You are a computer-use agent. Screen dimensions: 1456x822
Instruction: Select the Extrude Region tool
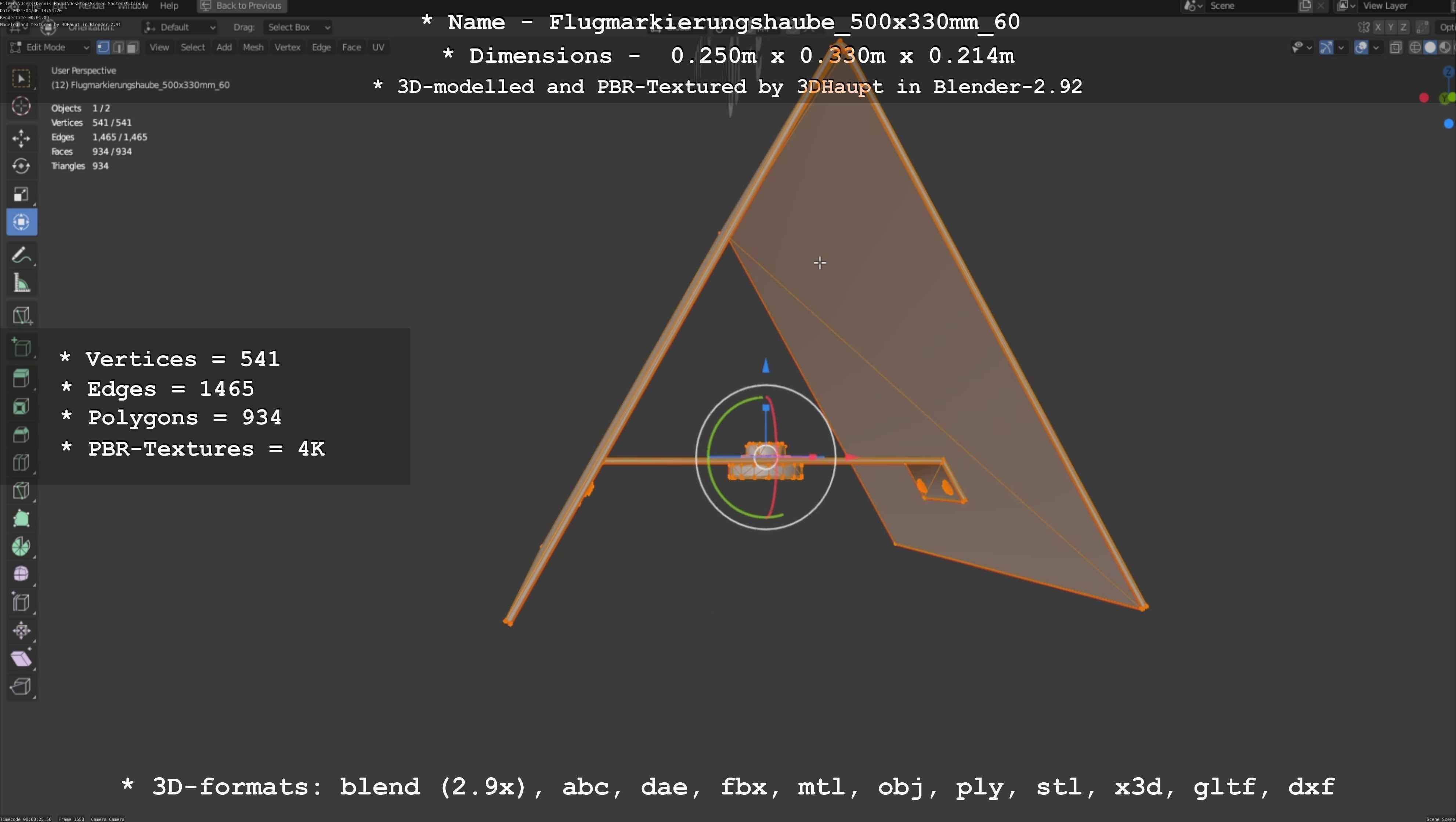[21, 379]
